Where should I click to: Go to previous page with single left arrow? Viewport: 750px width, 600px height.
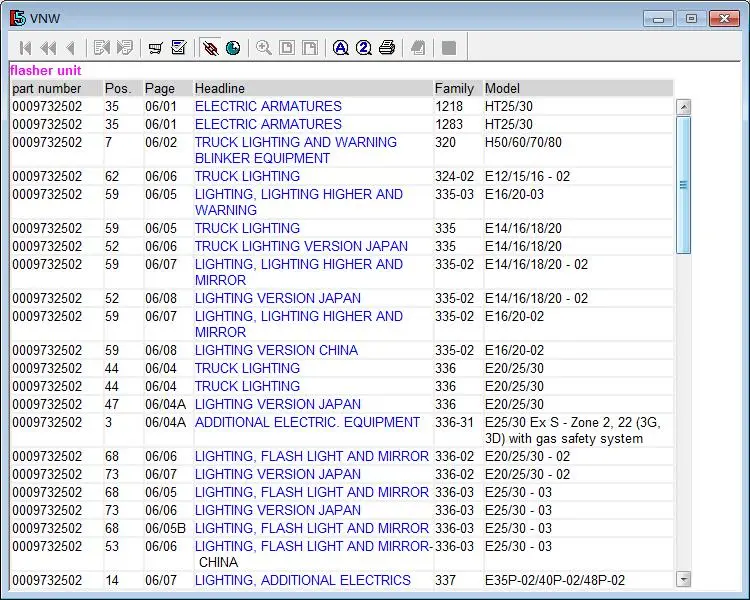point(71,48)
